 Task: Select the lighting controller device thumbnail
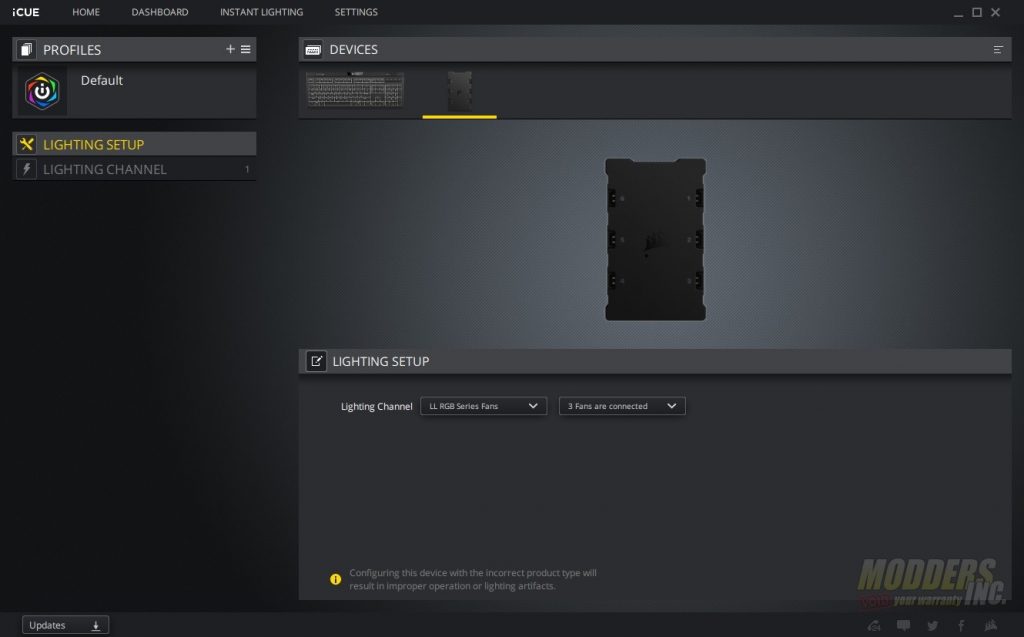(x=460, y=91)
